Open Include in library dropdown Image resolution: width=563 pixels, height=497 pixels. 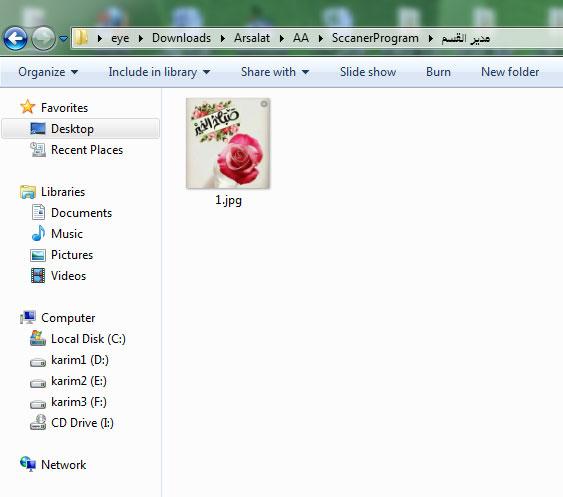159,72
